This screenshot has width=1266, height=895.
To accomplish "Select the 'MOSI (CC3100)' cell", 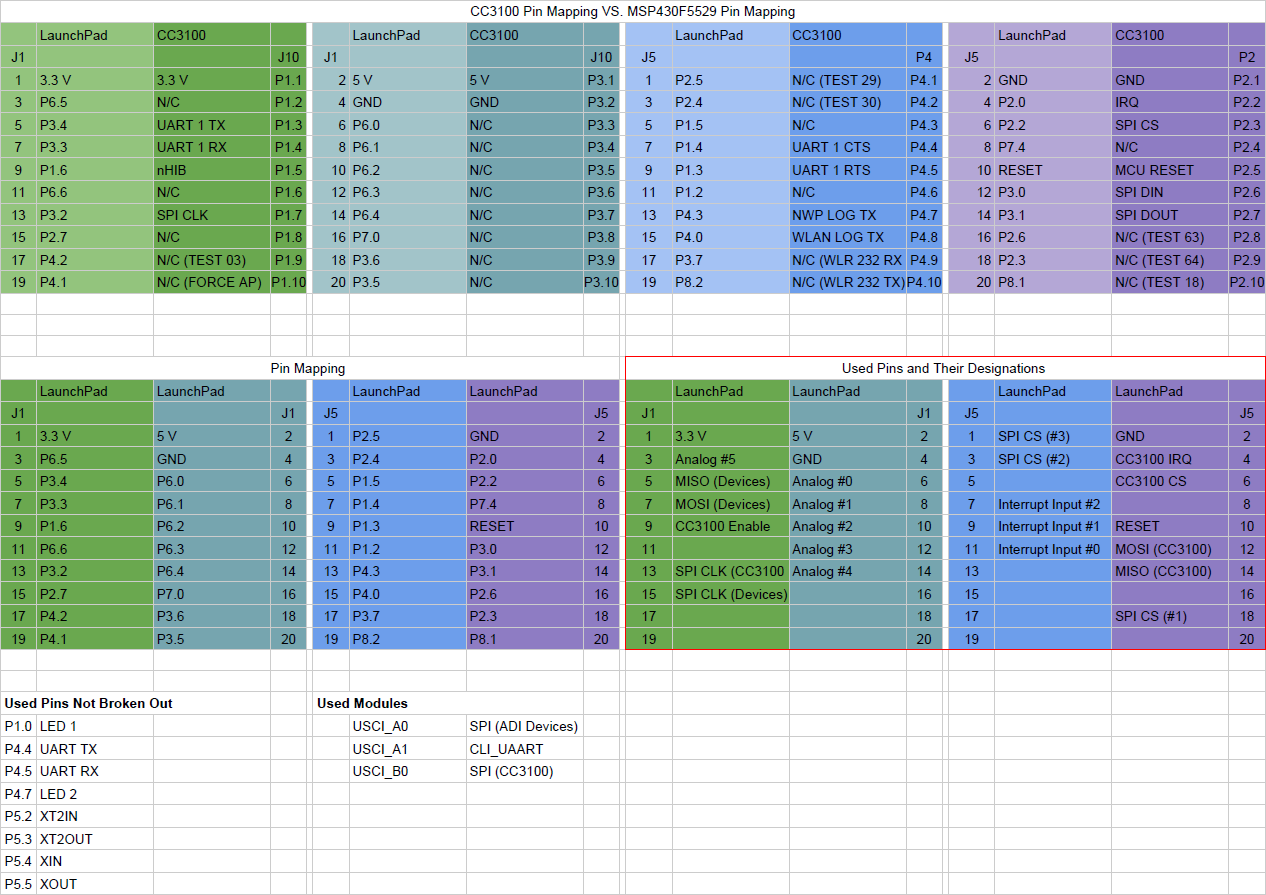I will (x=1170, y=549).
